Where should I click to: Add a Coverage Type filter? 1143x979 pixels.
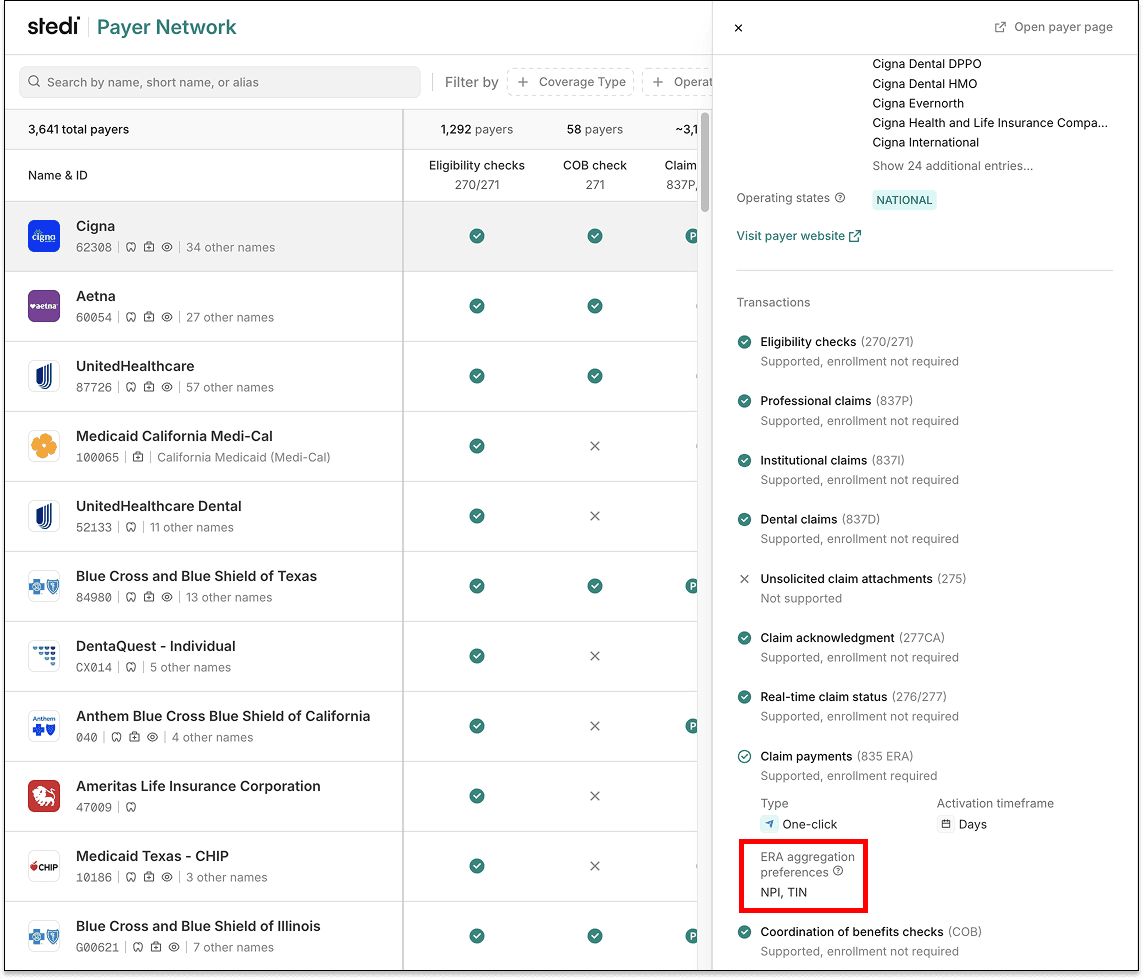click(x=571, y=82)
